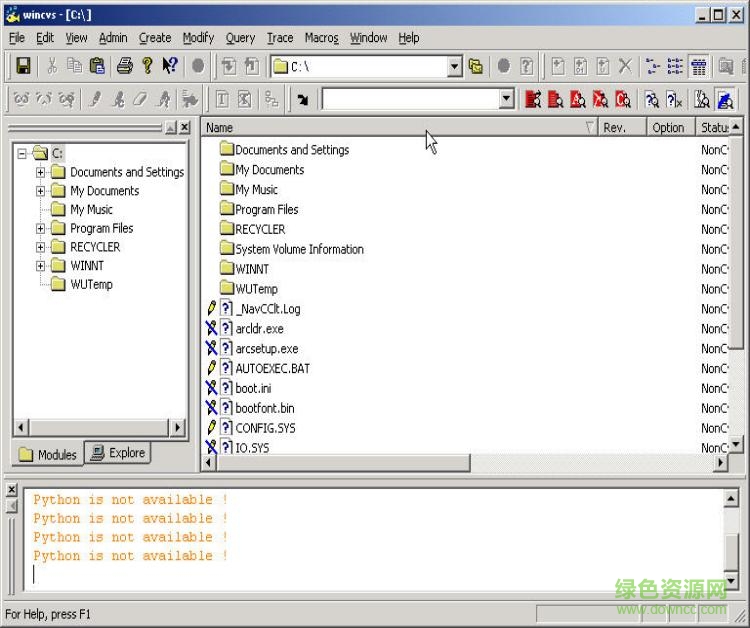Toggle the grid-style file view button
The image size is (750, 628).
(699, 66)
